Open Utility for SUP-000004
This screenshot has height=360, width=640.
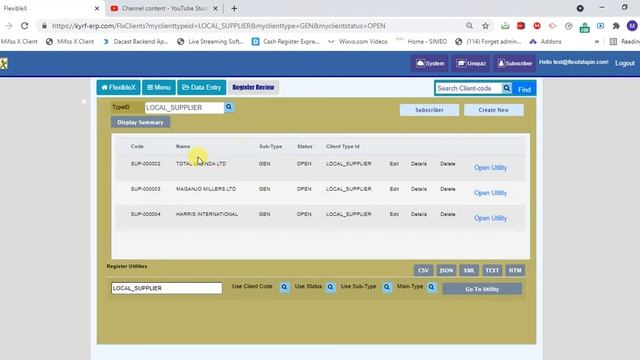[x=490, y=218]
